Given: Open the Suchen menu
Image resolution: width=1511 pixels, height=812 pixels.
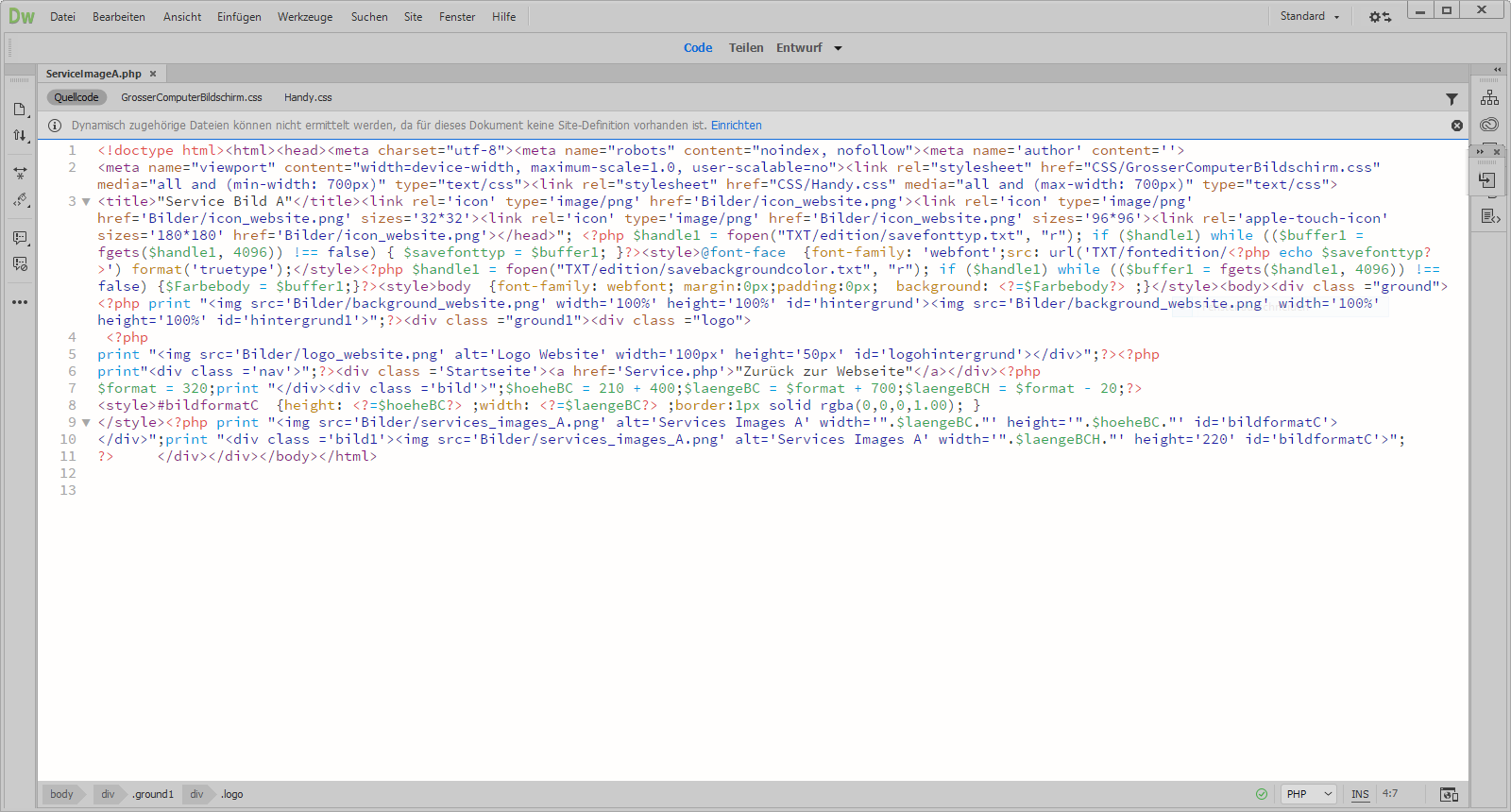Looking at the screenshot, I should [369, 17].
